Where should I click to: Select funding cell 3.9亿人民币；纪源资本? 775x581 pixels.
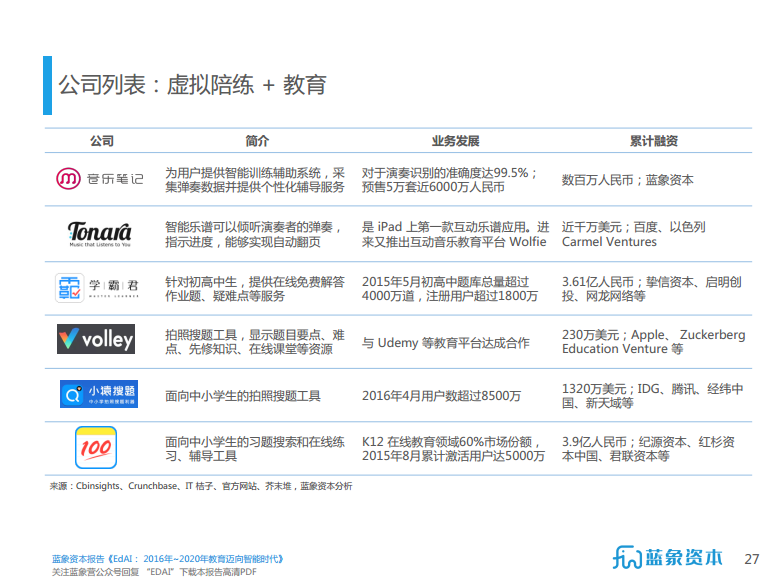(648, 449)
